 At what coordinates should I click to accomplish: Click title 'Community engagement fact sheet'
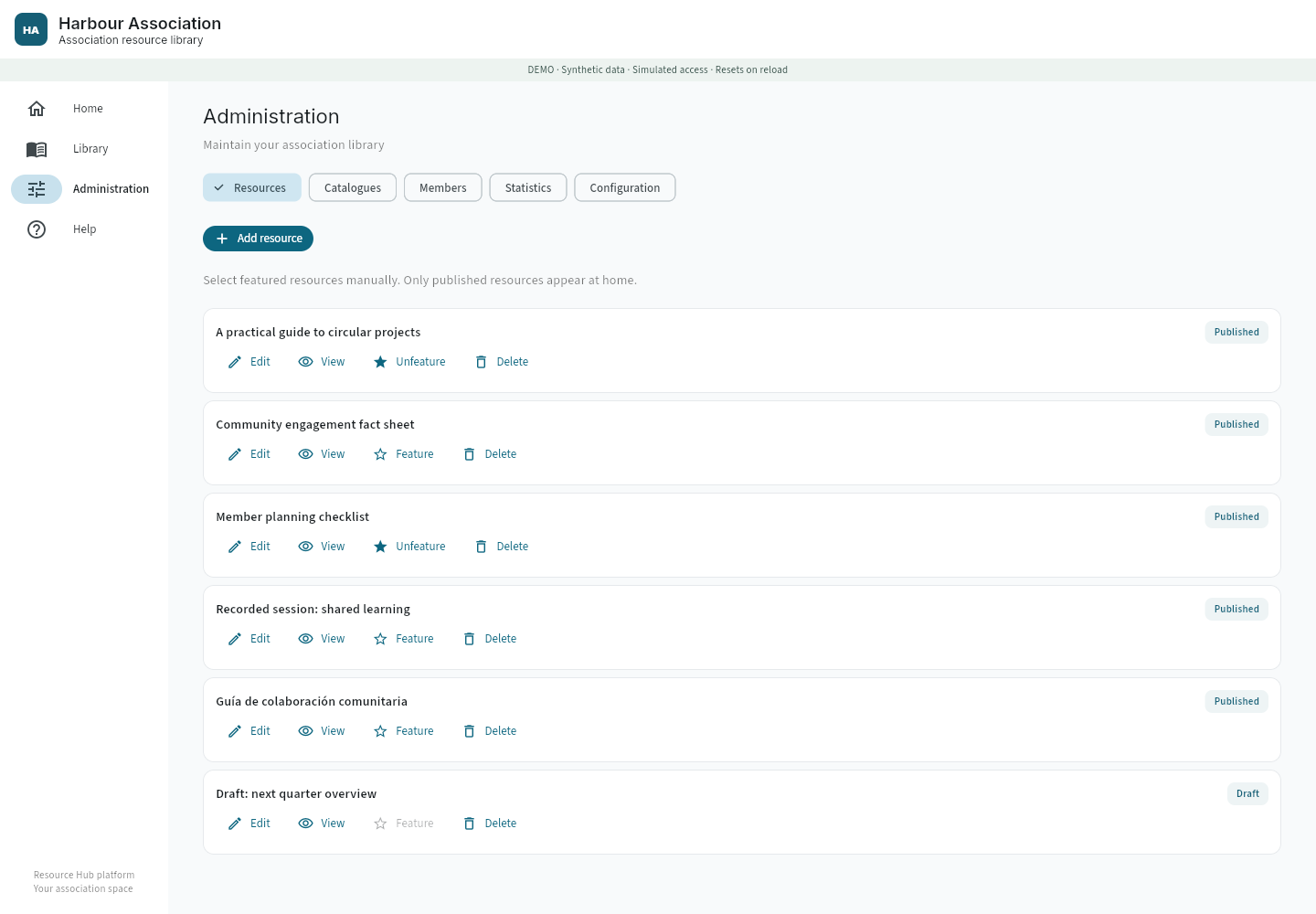click(x=315, y=425)
